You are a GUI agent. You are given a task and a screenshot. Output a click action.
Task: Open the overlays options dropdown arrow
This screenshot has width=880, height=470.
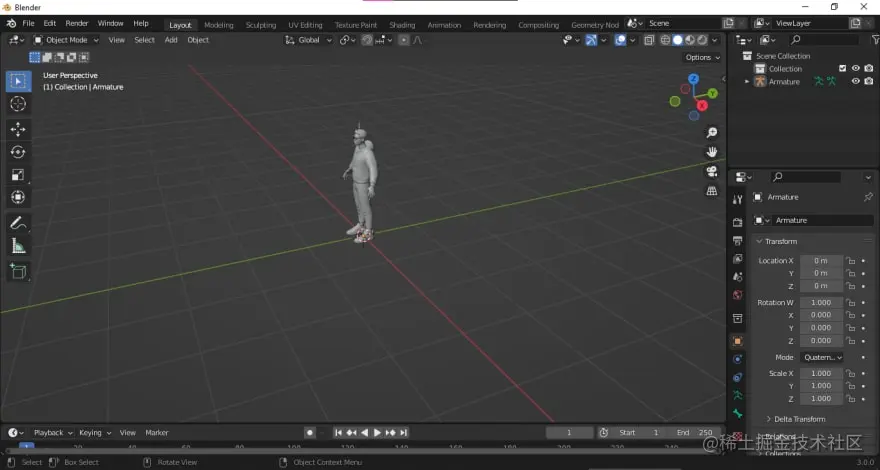(x=632, y=40)
